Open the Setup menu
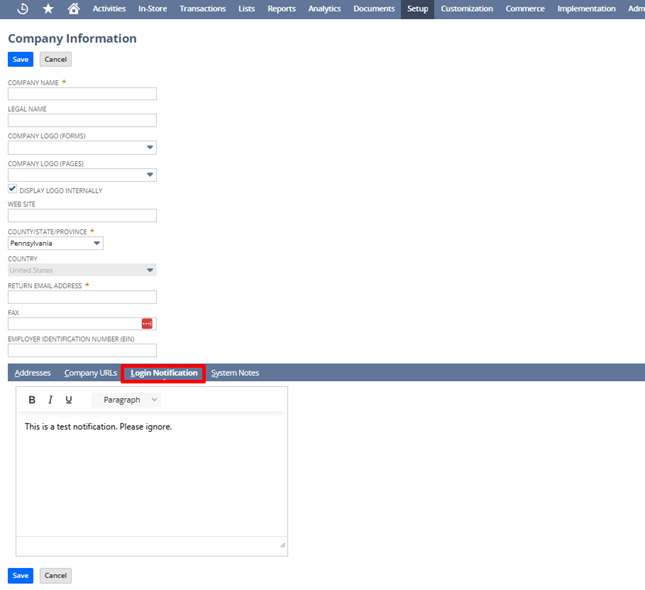The width and height of the screenshot is (645, 590). (418, 9)
